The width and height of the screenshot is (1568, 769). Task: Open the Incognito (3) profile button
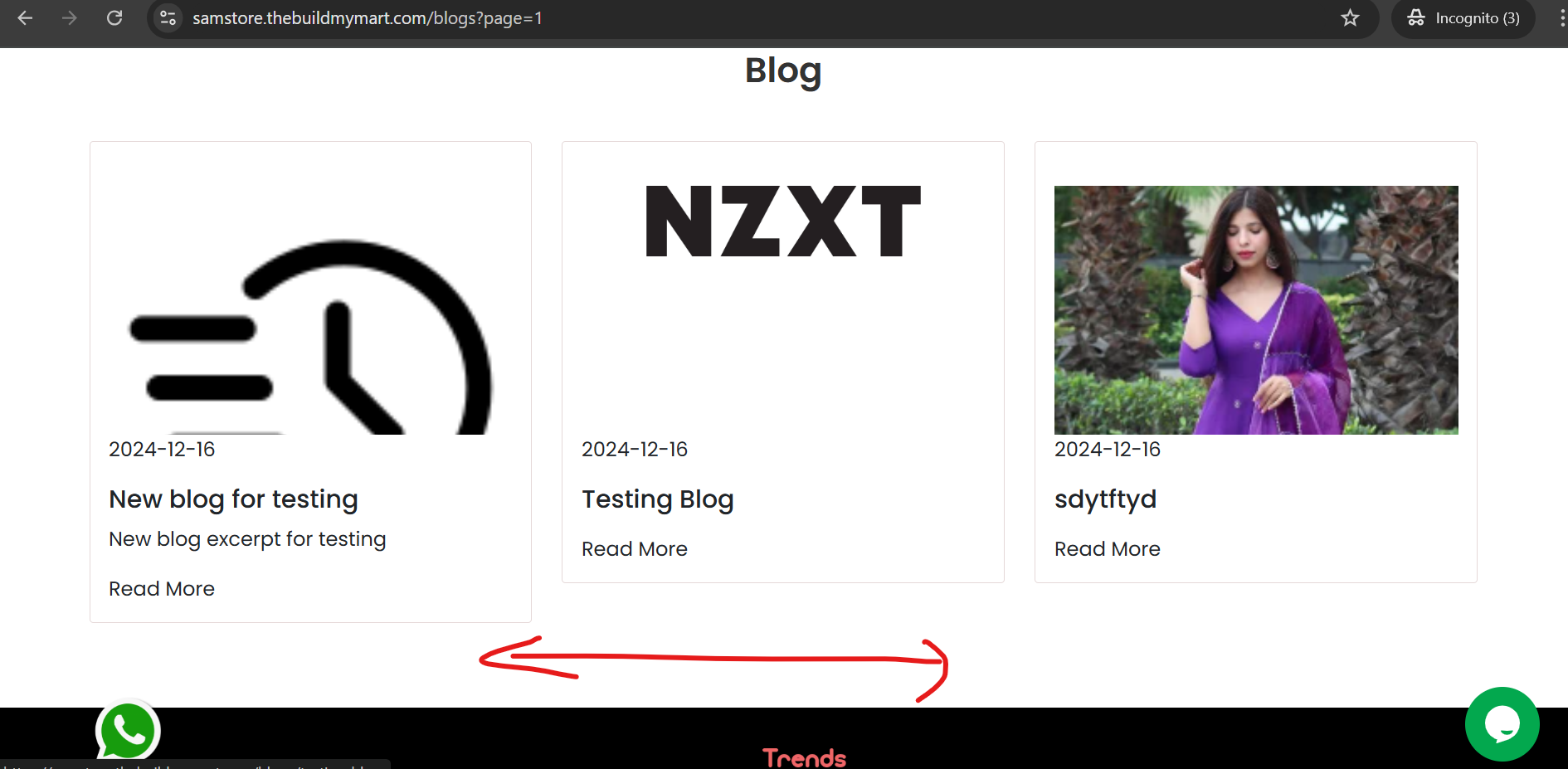pyautogui.click(x=1463, y=18)
